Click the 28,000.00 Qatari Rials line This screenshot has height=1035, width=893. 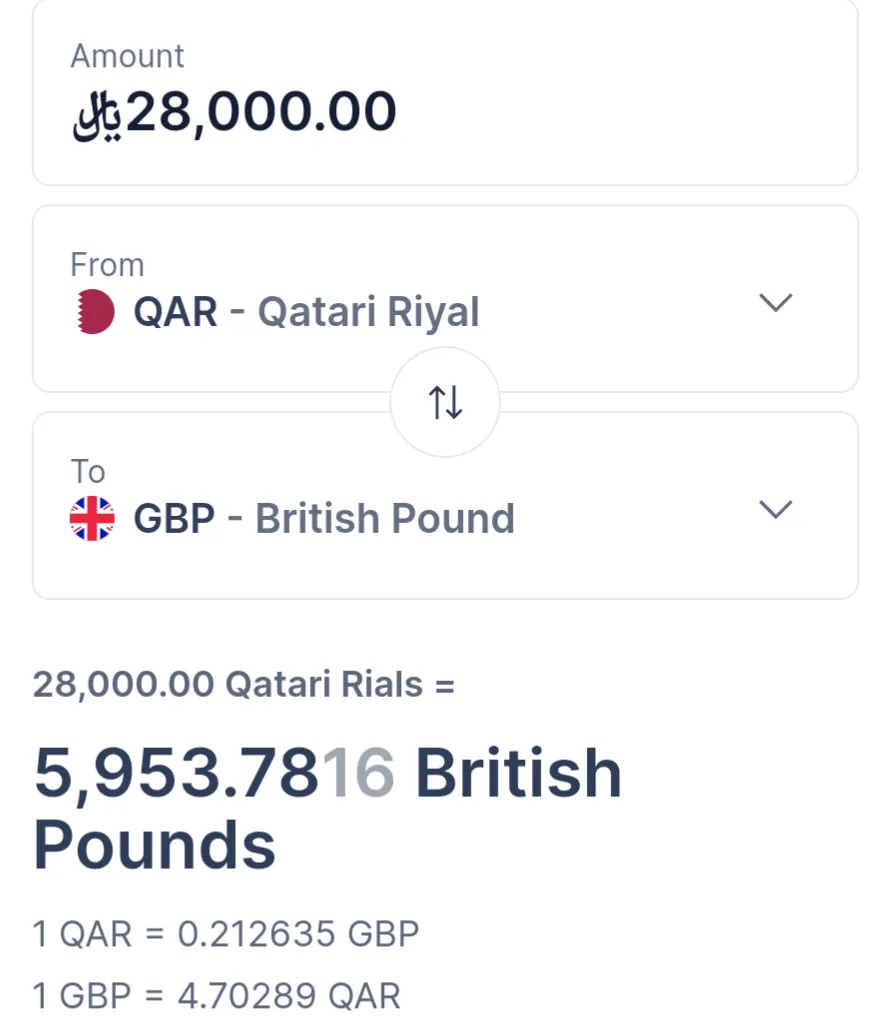[244, 684]
